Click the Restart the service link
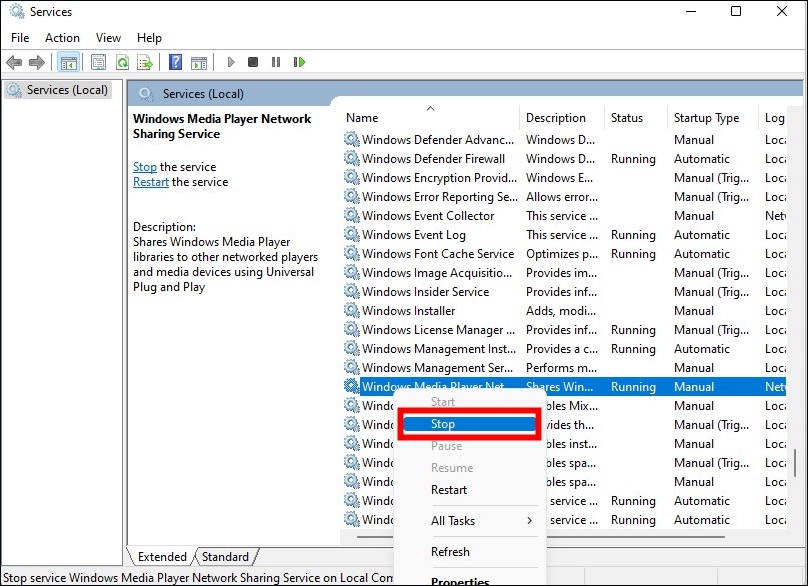Image resolution: width=808 pixels, height=586 pixels. point(150,182)
